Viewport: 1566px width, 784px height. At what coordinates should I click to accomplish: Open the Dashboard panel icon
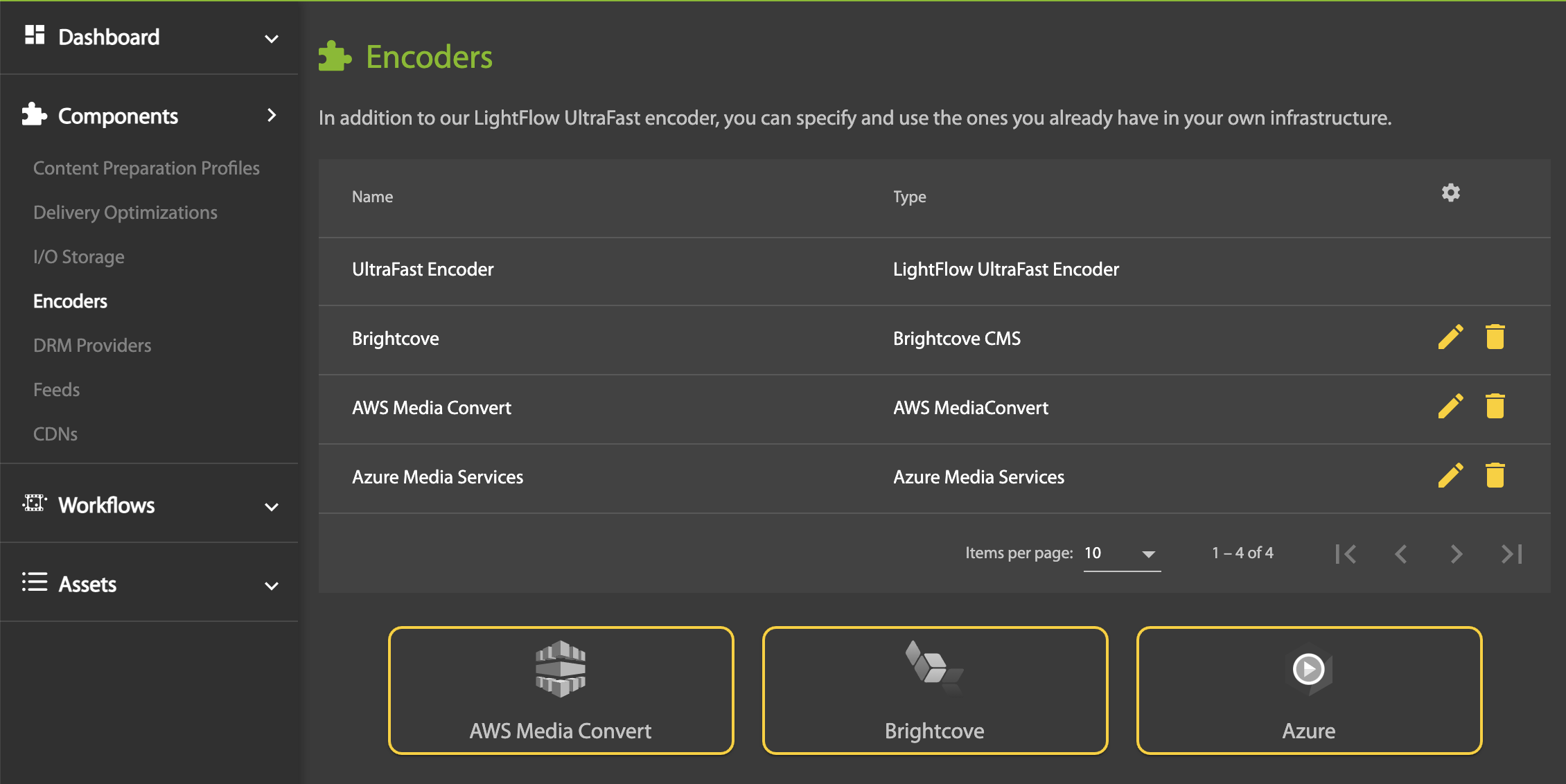(36, 35)
